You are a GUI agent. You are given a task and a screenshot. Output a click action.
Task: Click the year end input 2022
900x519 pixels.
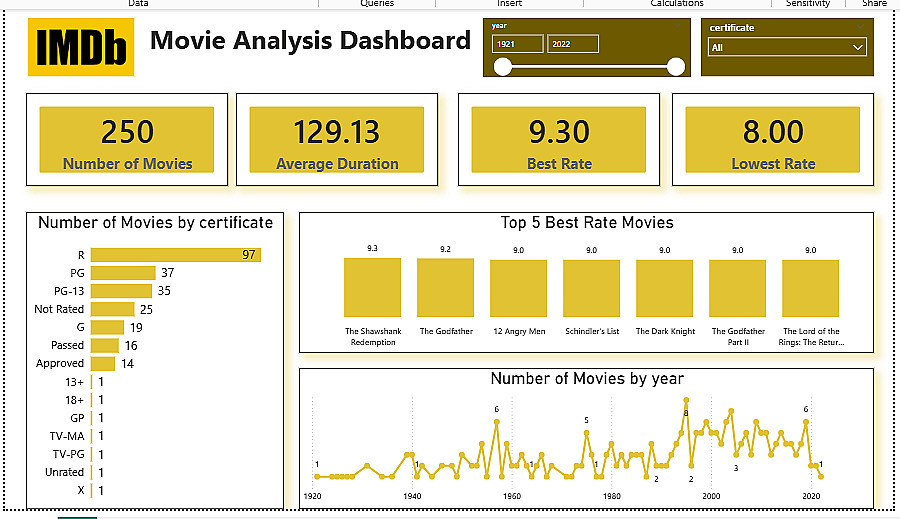click(x=572, y=44)
